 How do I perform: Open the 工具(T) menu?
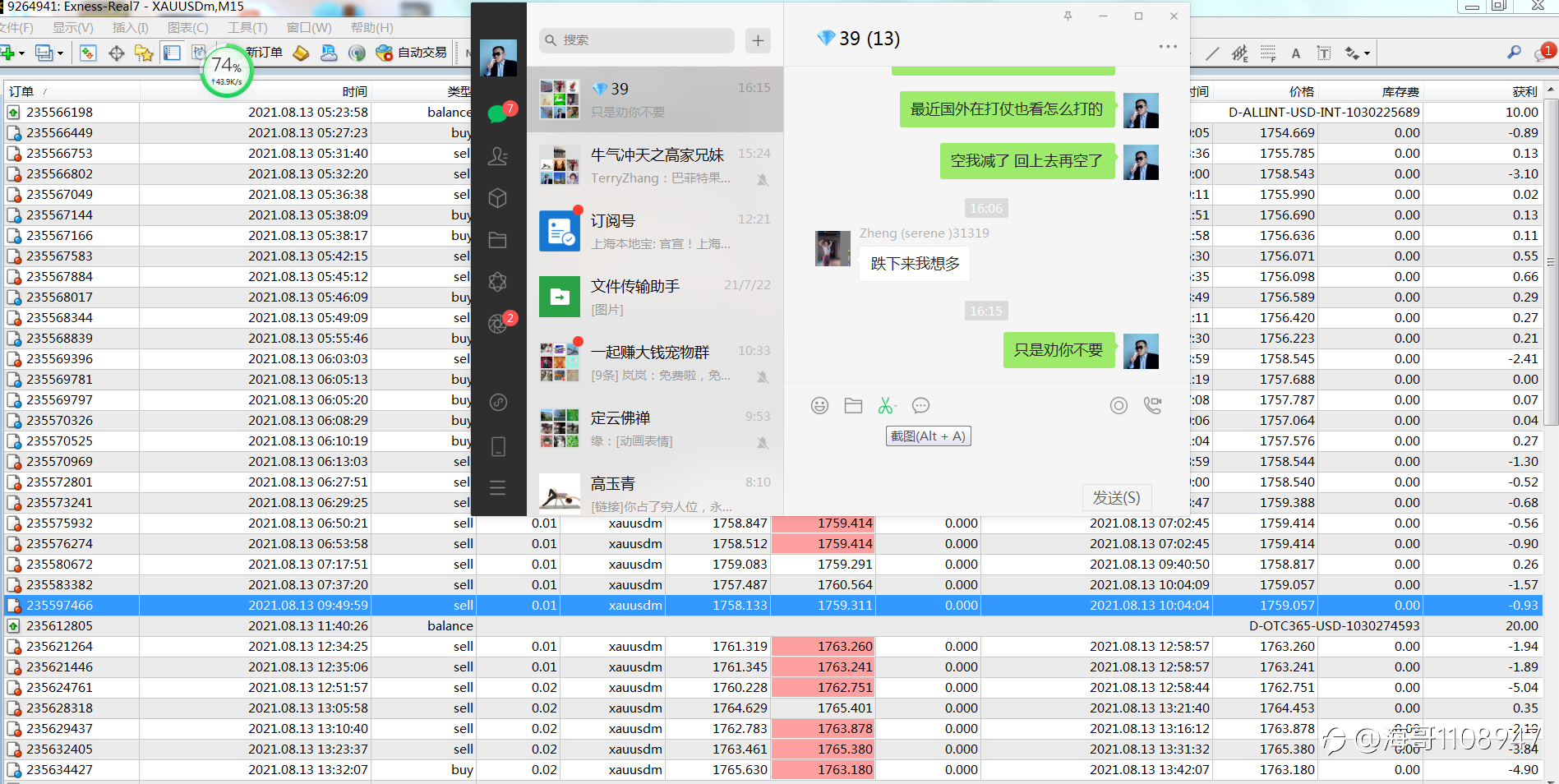(x=247, y=27)
